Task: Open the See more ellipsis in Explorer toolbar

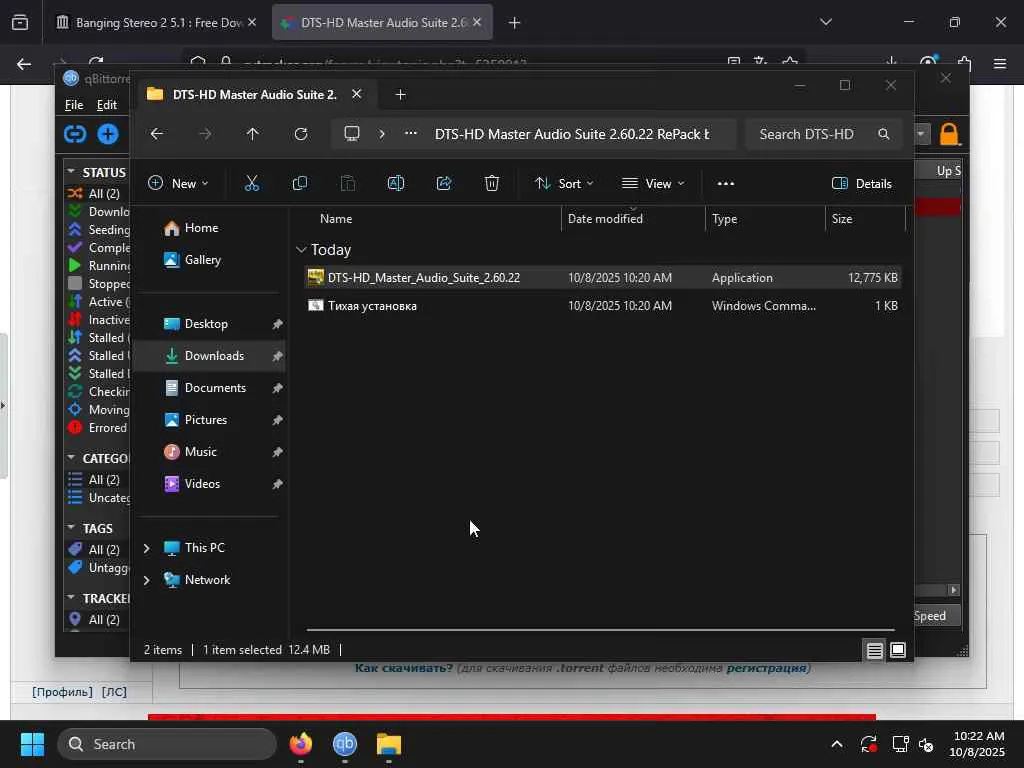Action: pos(726,184)
